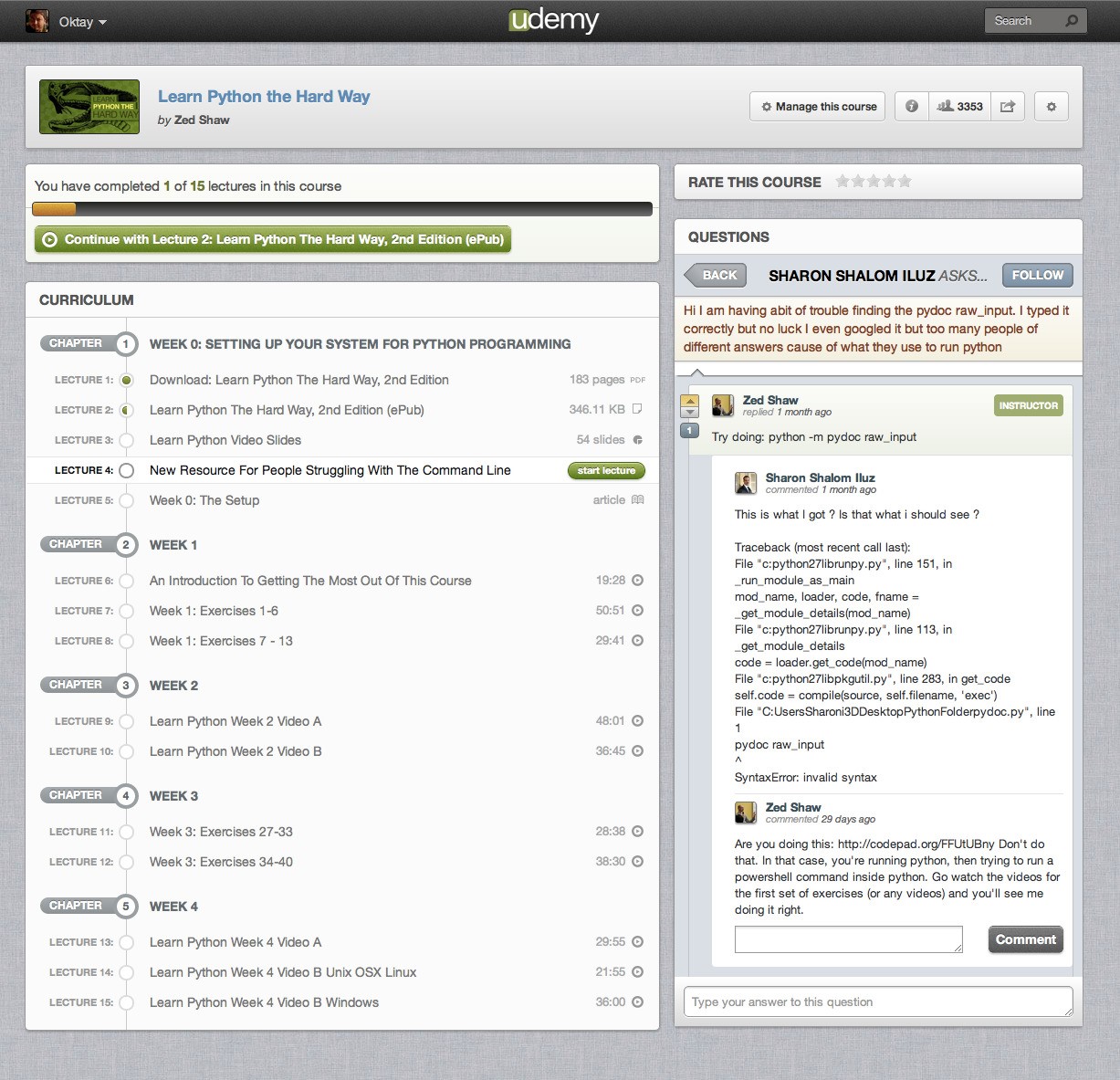The image size is (1120, 1080).
Task: Open Week 3: Exercises 34-40 lecture
Action: pos(221,862)
